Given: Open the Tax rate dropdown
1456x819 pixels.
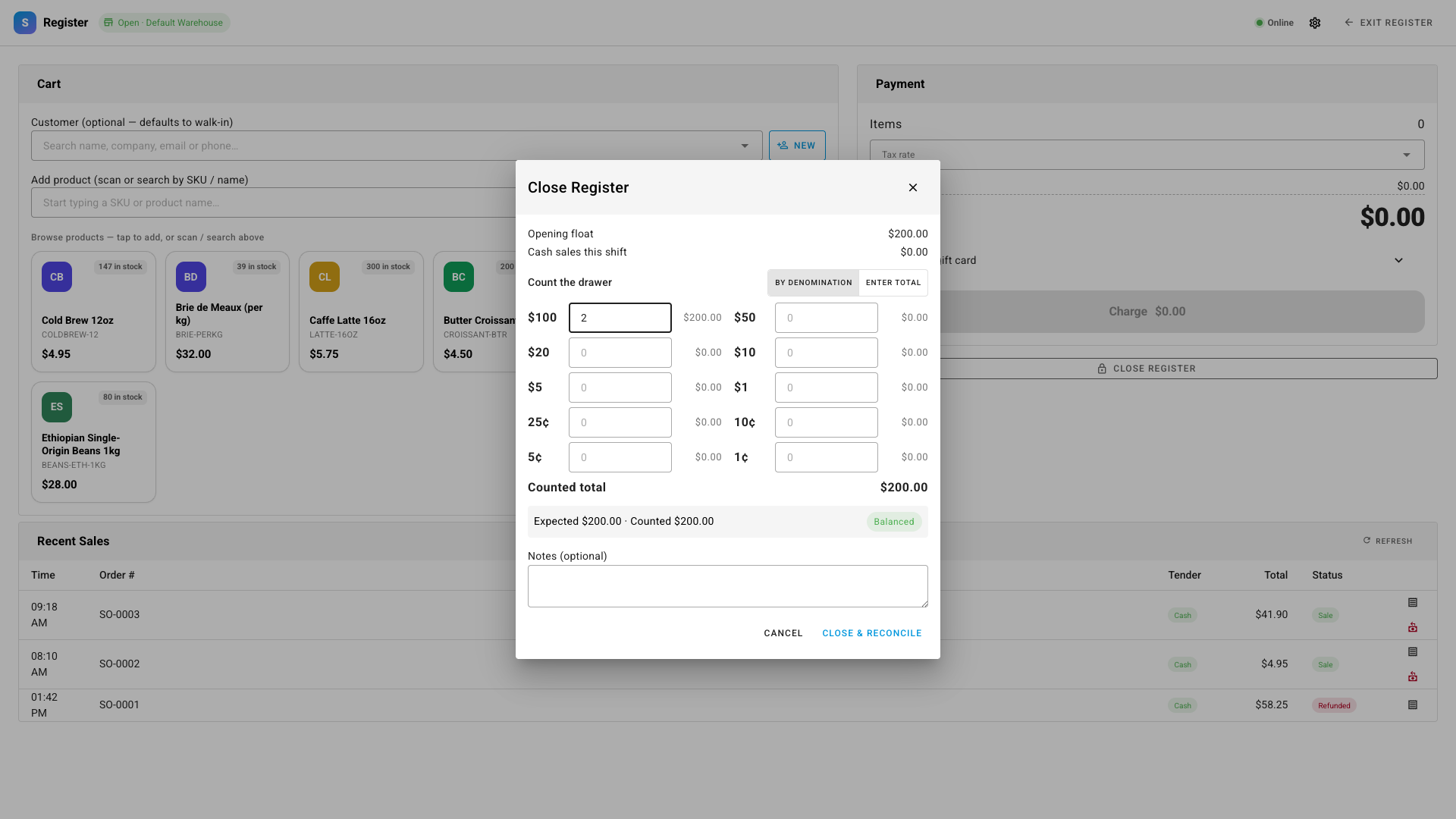Looking at the screenshot, I should pos(1147,155).
